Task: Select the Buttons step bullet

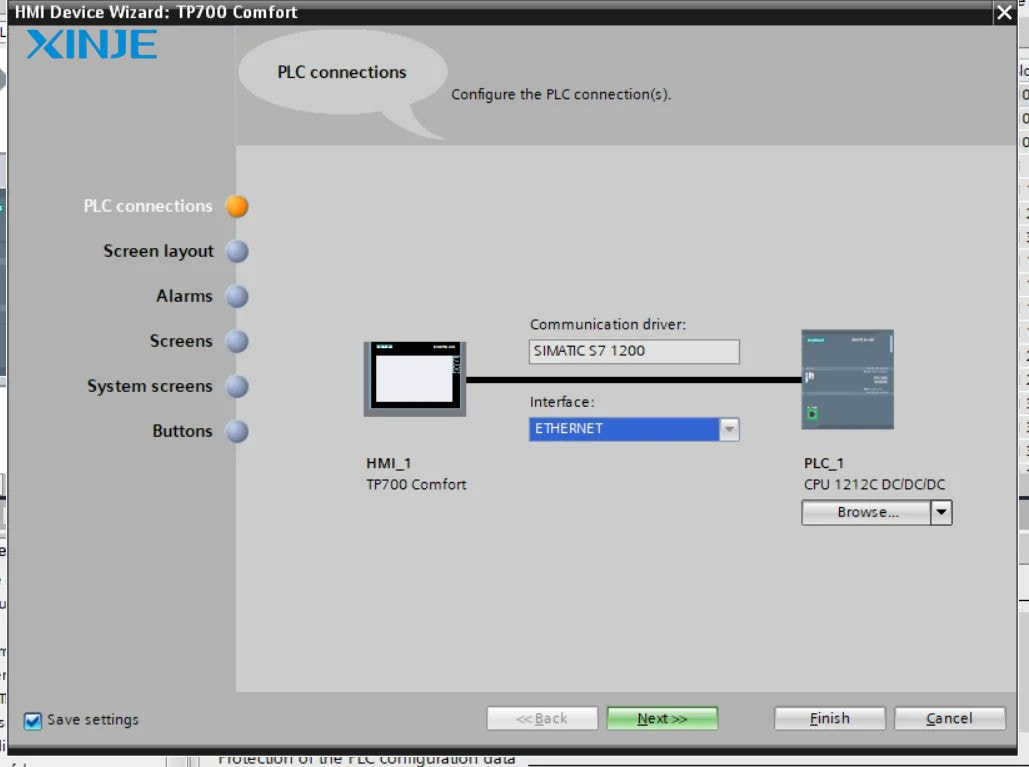Action: [237, 431]
